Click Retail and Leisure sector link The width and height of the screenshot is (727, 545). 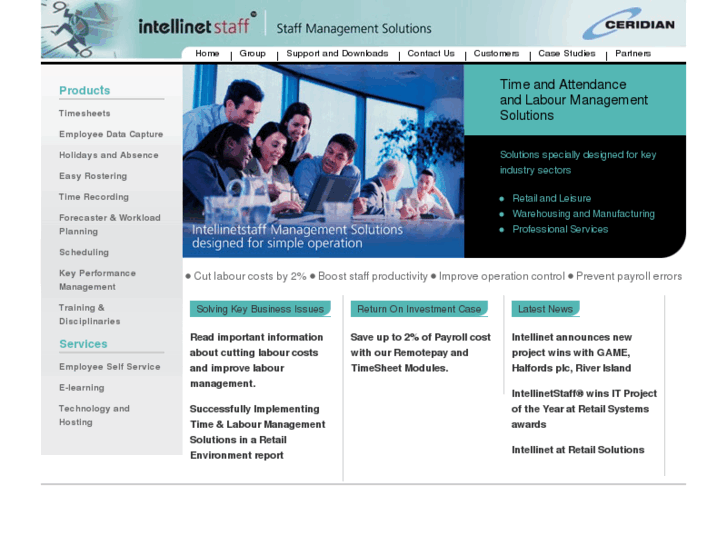point(551,199)
